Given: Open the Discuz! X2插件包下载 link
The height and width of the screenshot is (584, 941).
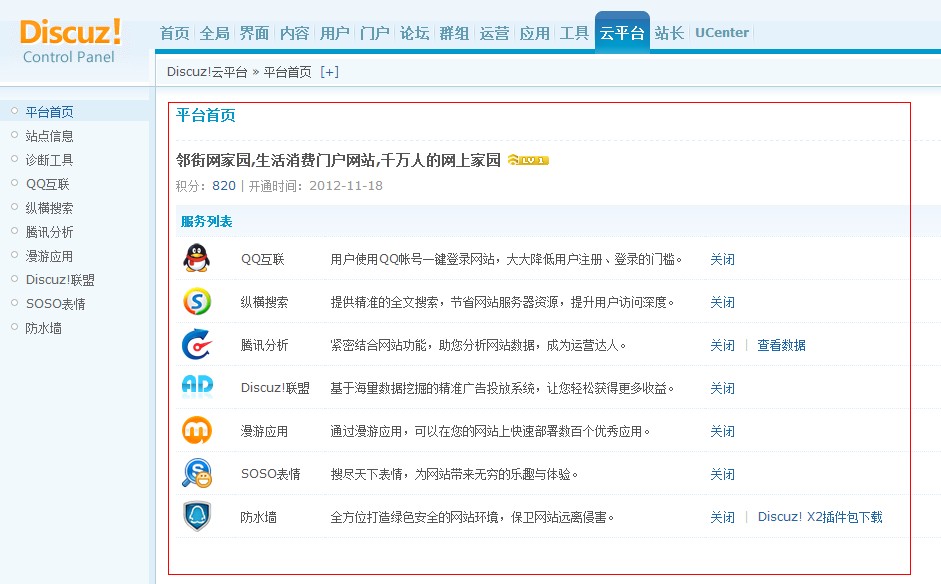Looking at the screenshot, I should 820,517.
